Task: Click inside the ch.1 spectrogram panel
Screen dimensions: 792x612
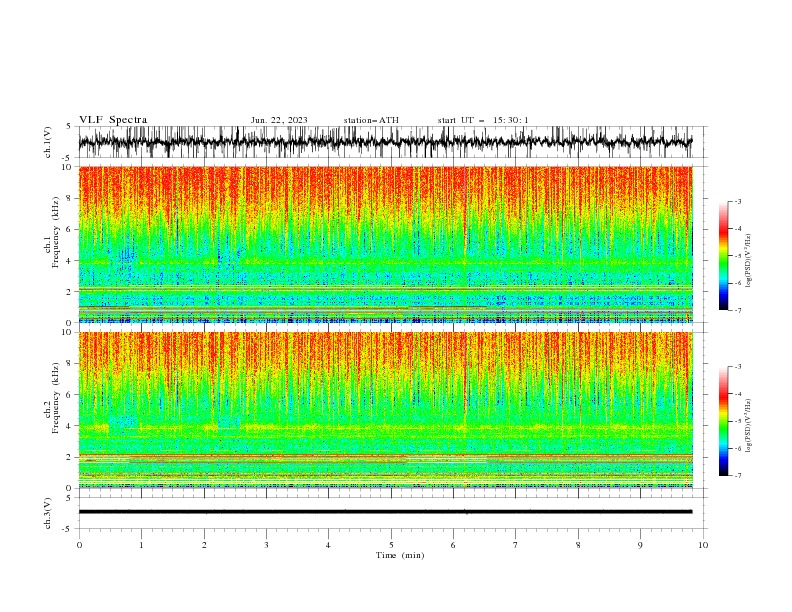Action: click(385, 244)
